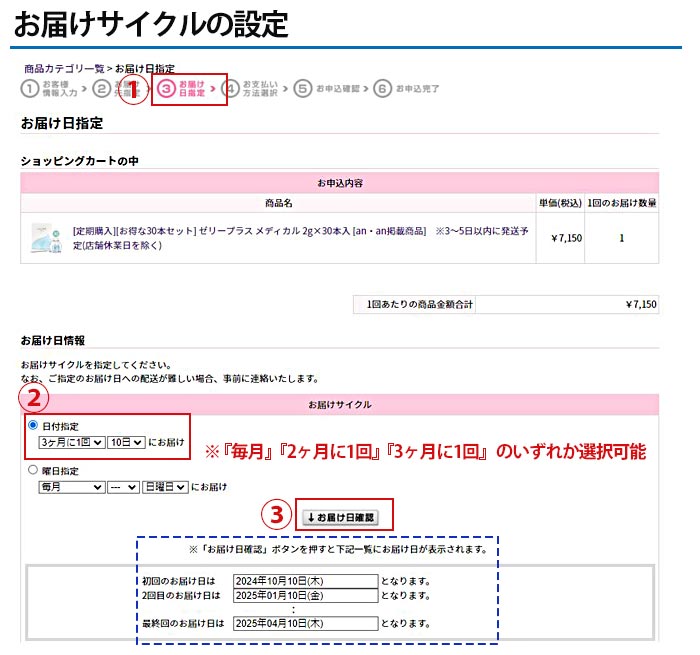This screenshot has height=655, width=700.
Task: Click the 2回目のお届け日は label
Action: click(181, 595)
